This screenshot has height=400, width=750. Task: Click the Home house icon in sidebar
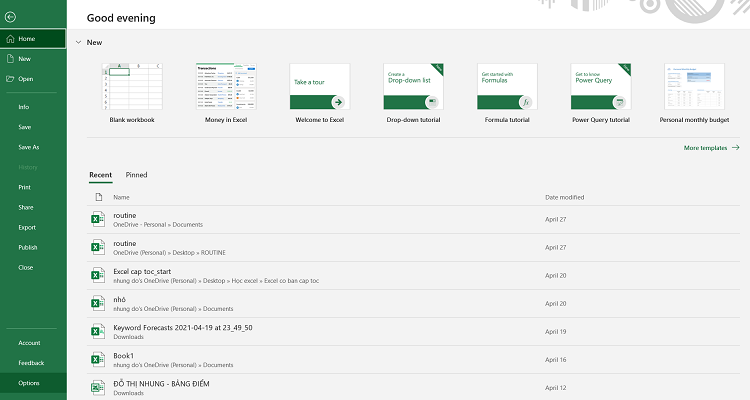10,39
